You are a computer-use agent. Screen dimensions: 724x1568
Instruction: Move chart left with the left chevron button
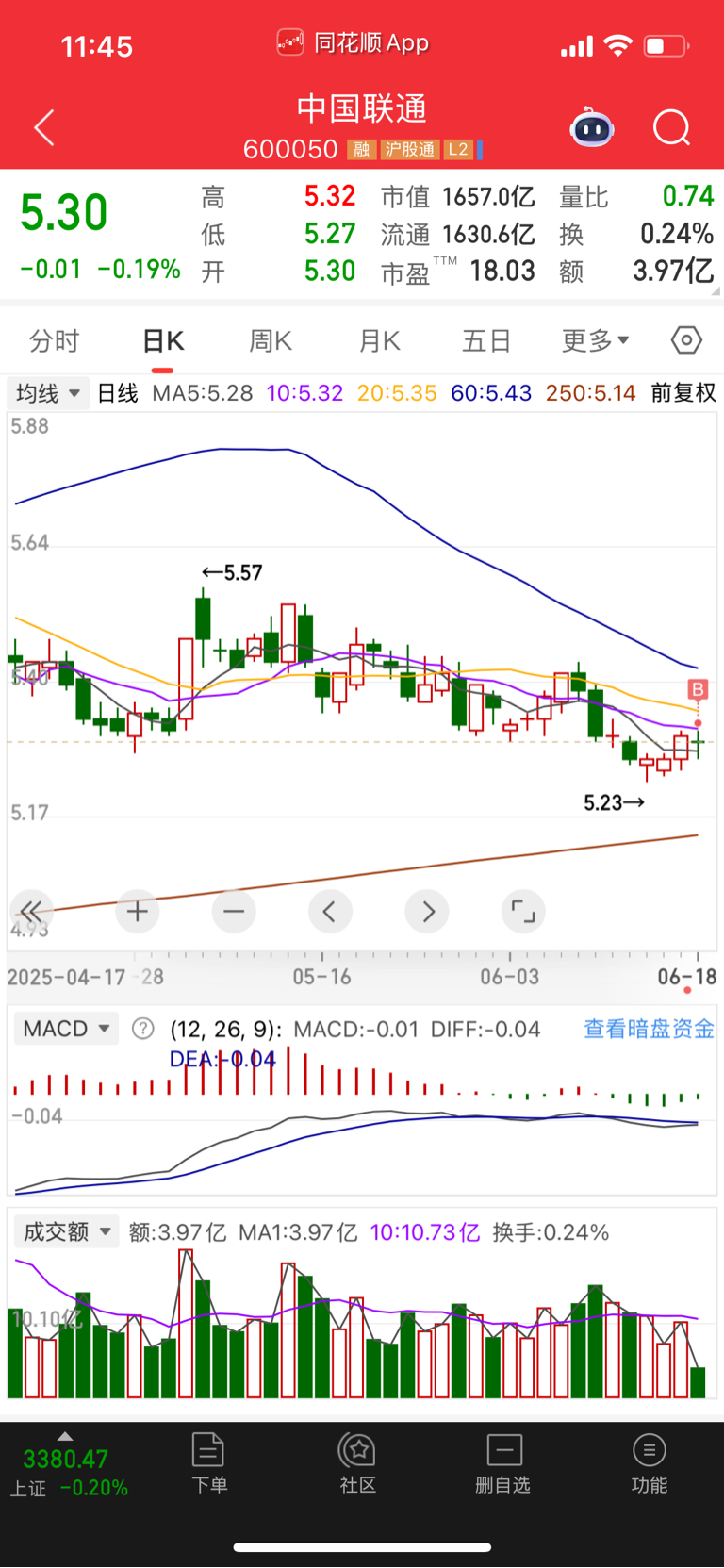pyautogui.click(x=330, y=911)
